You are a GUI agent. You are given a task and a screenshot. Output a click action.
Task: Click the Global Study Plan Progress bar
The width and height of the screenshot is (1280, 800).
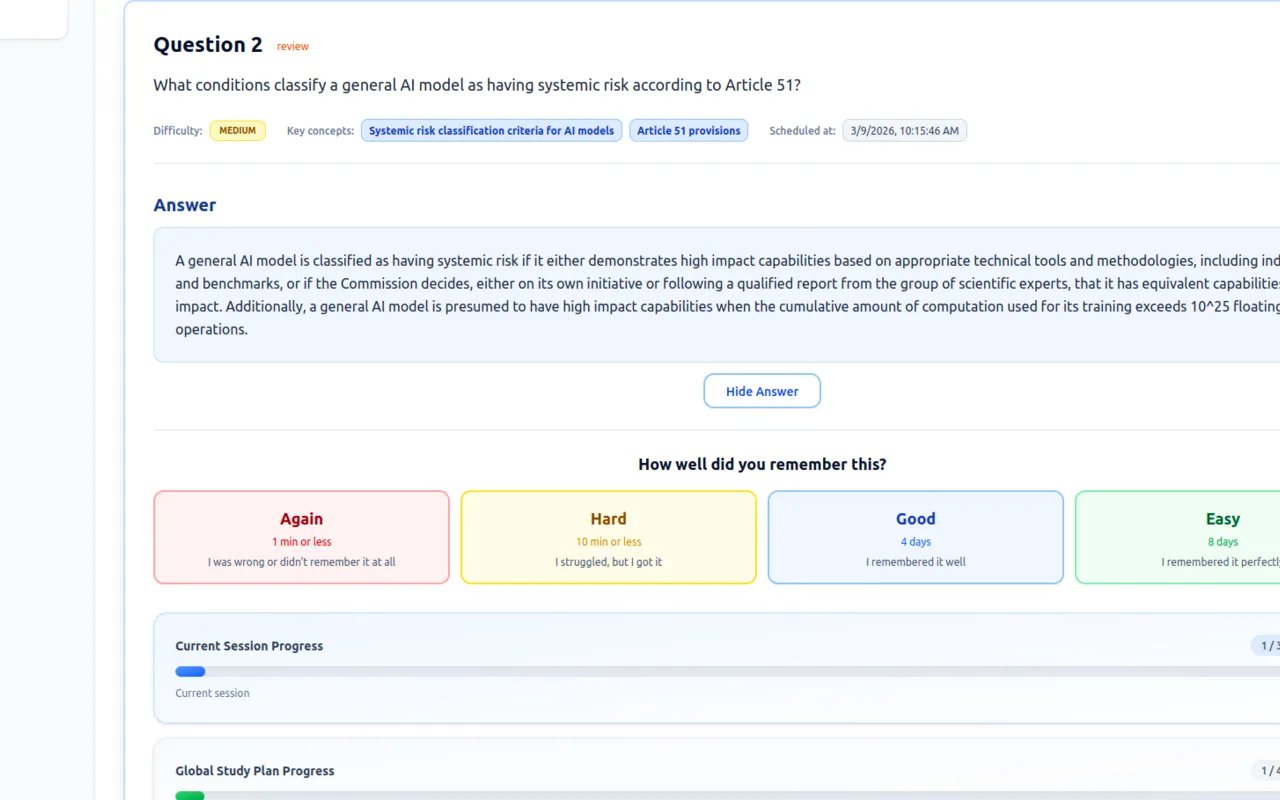[x=700, y=796]
